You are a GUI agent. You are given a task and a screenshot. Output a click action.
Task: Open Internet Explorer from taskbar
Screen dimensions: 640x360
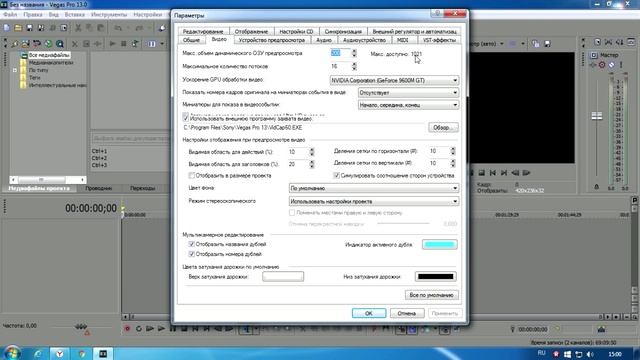click(38, 354)
